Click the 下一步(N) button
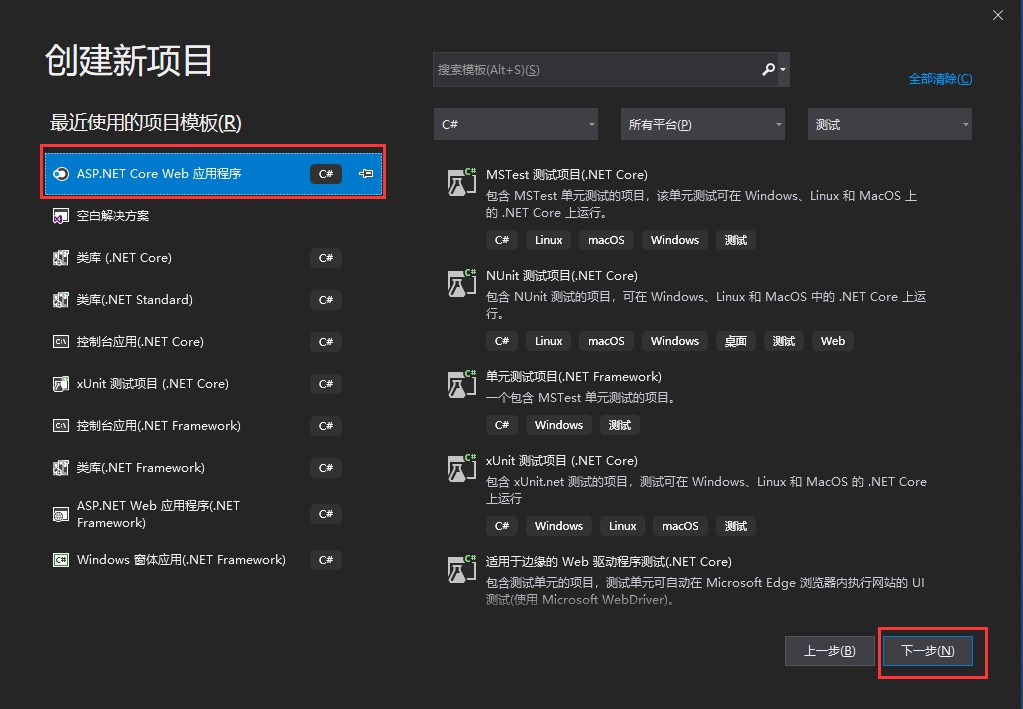1023x709 pixels. pyautogui.click(x=927, y=650)
